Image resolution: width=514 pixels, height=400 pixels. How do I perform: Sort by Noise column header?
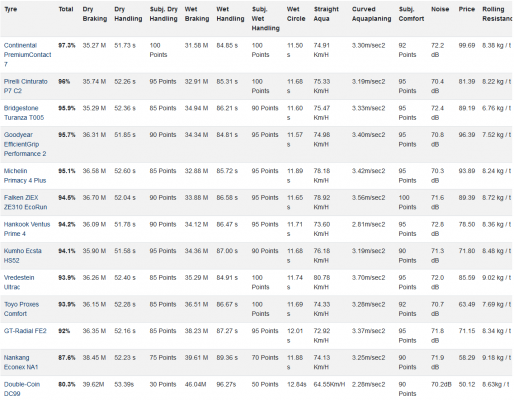tap(440, 9)
